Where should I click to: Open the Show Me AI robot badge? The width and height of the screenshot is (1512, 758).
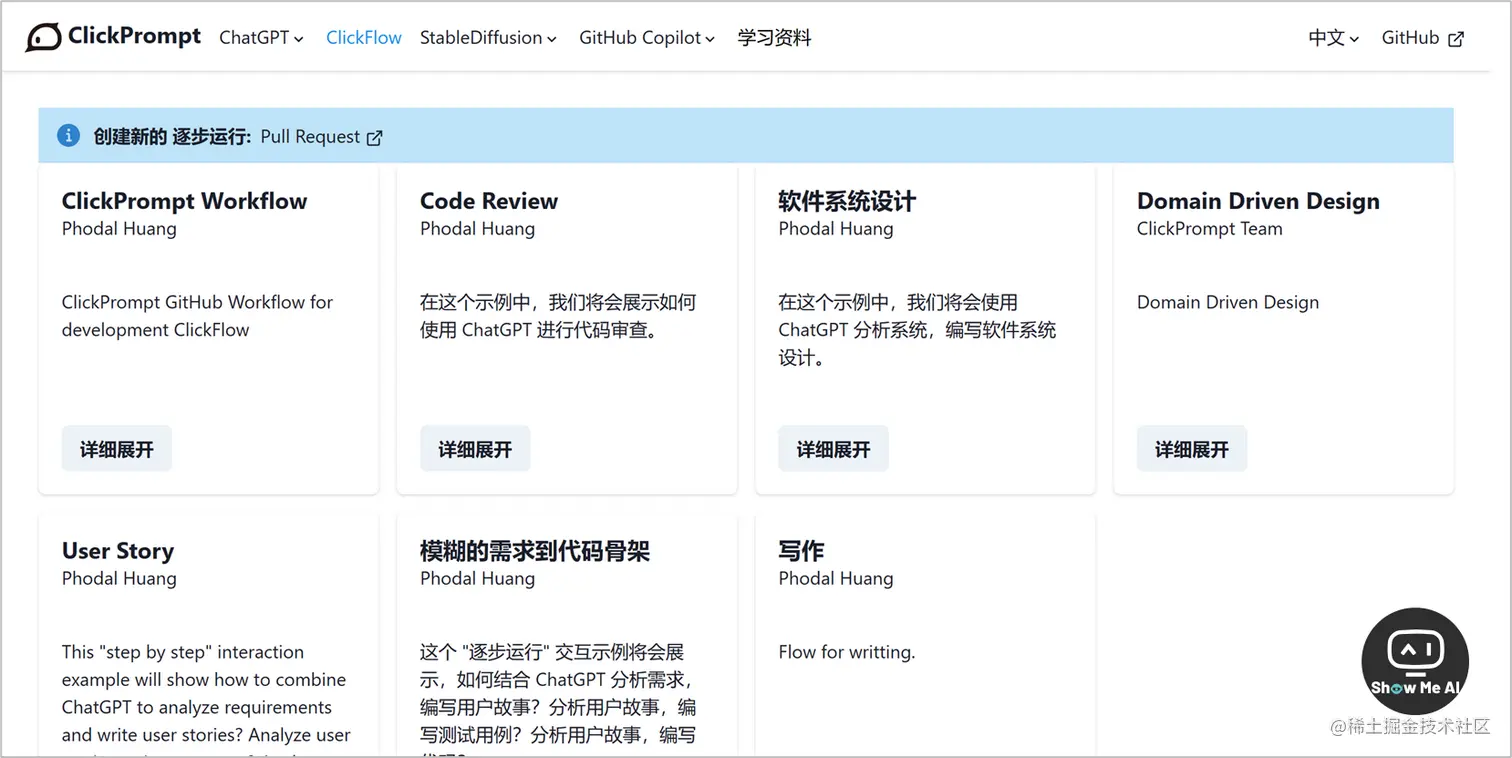click(1414, 660)
